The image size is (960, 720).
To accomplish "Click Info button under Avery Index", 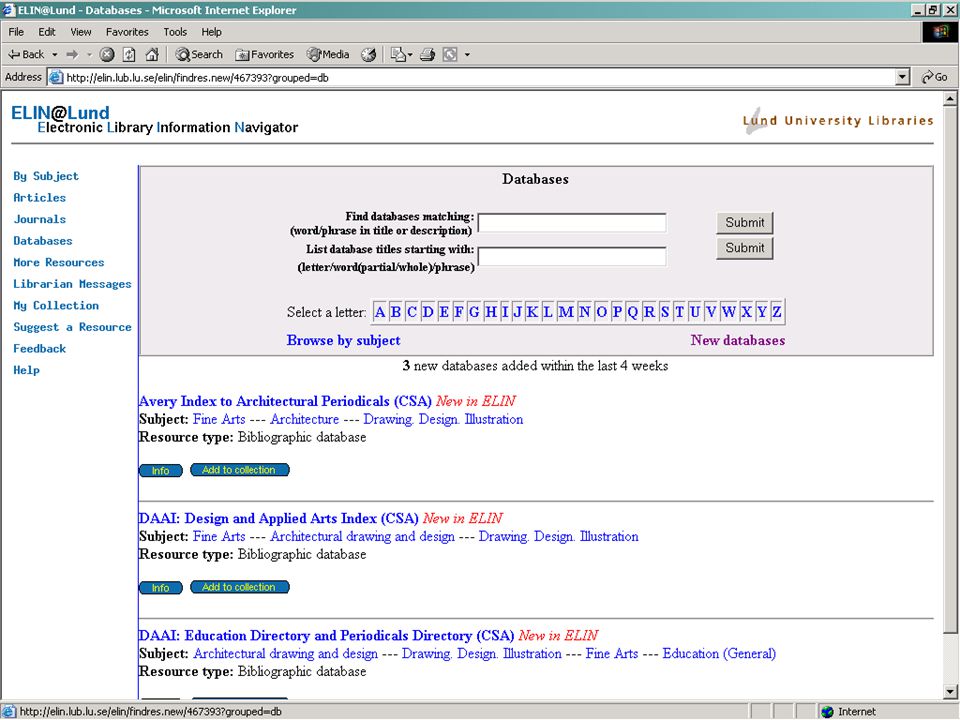I will (x=160, y=470).
